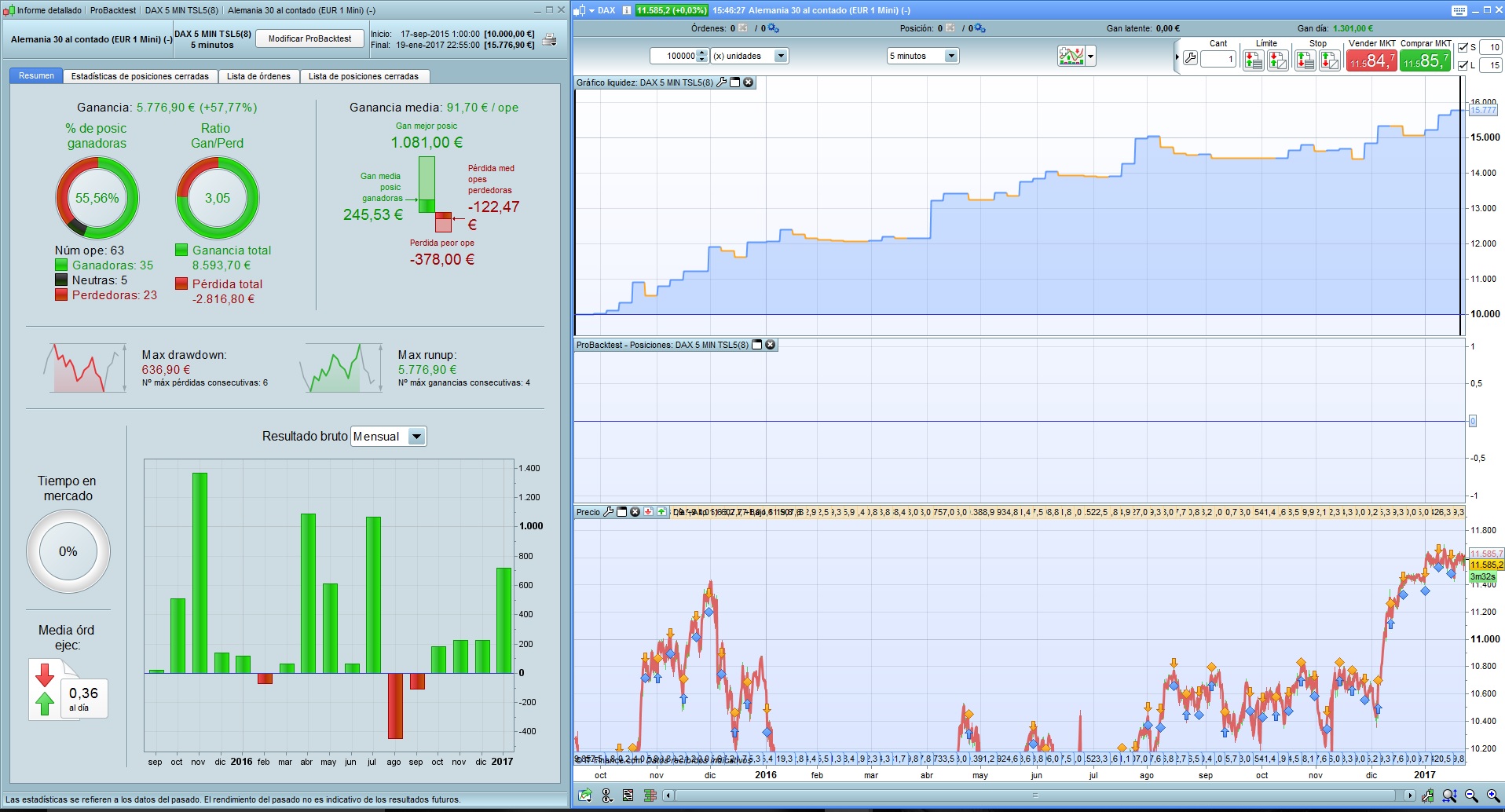The image size is (1505, 812).
Task: Click second Stop order icon
Action: point(1330,60)
